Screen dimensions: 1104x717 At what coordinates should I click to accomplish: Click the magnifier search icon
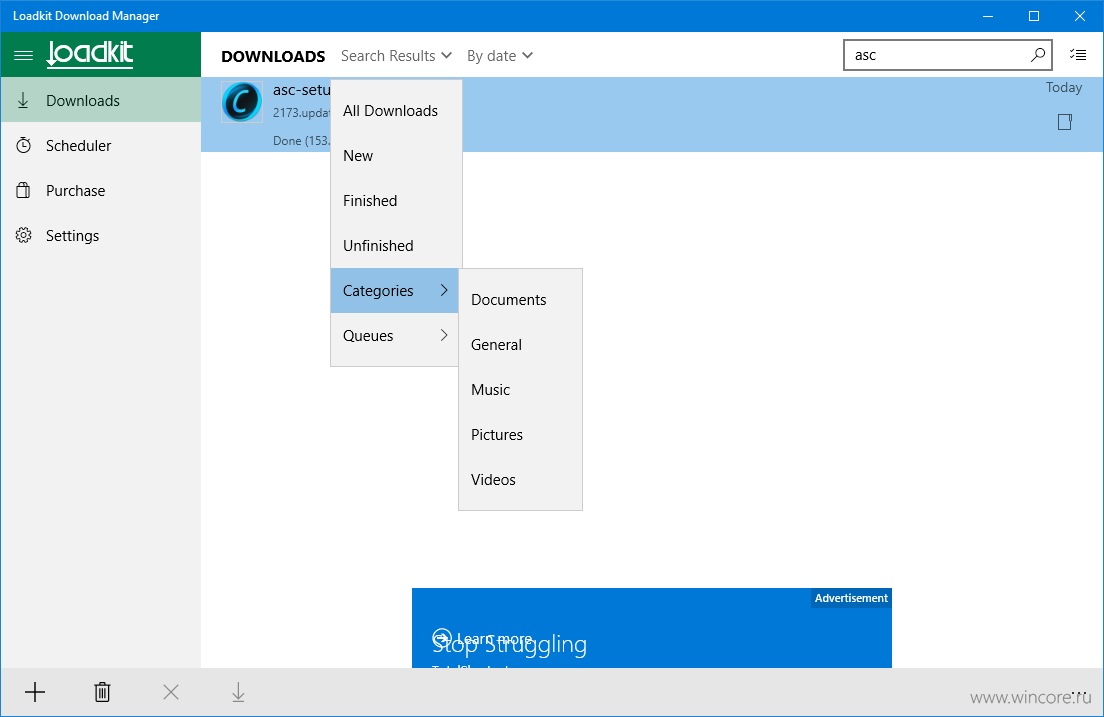1038,55
